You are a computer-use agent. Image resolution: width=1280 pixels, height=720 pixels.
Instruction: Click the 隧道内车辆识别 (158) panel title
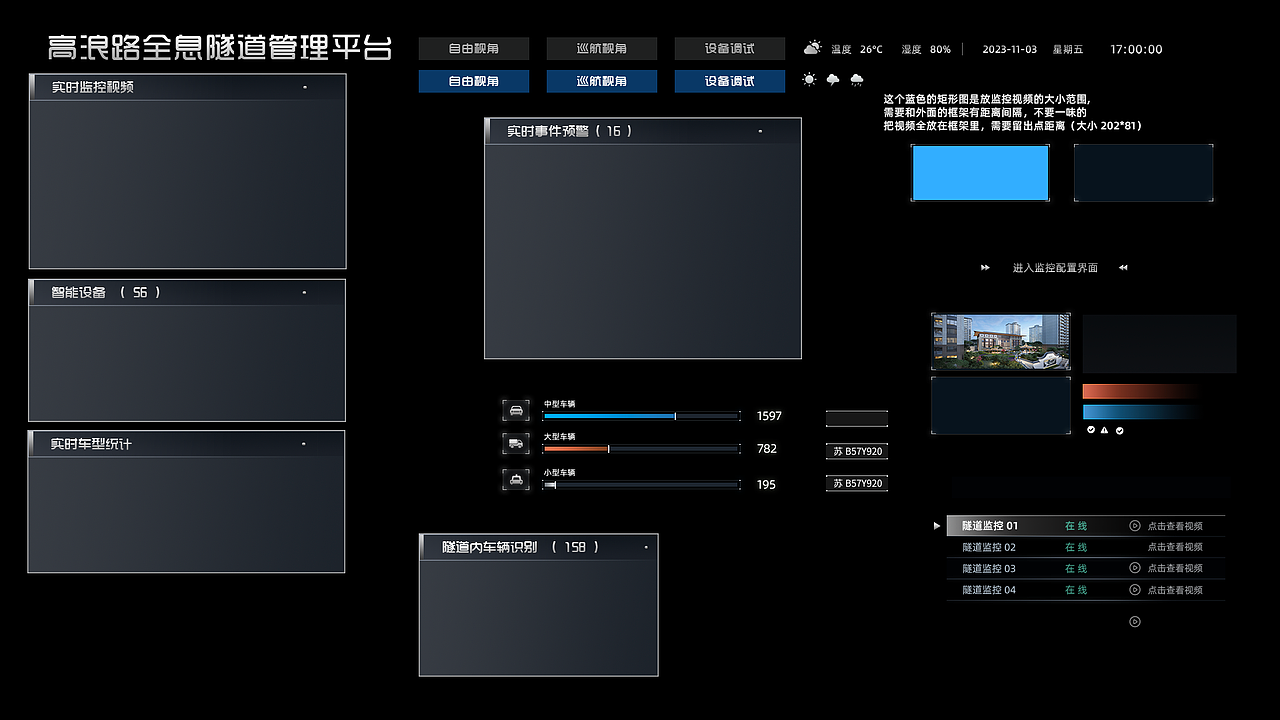tap(521, 547)
